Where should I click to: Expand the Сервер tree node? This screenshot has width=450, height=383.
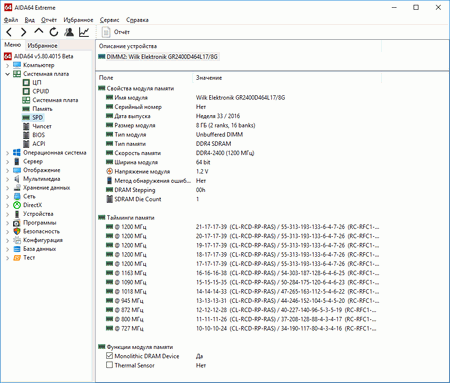point(7,162)
